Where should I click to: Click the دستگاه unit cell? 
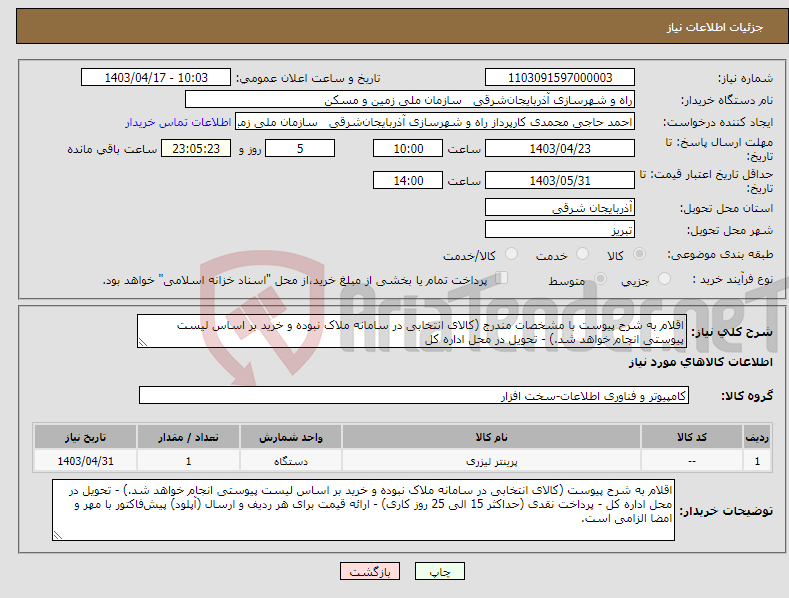click(291, 461)
